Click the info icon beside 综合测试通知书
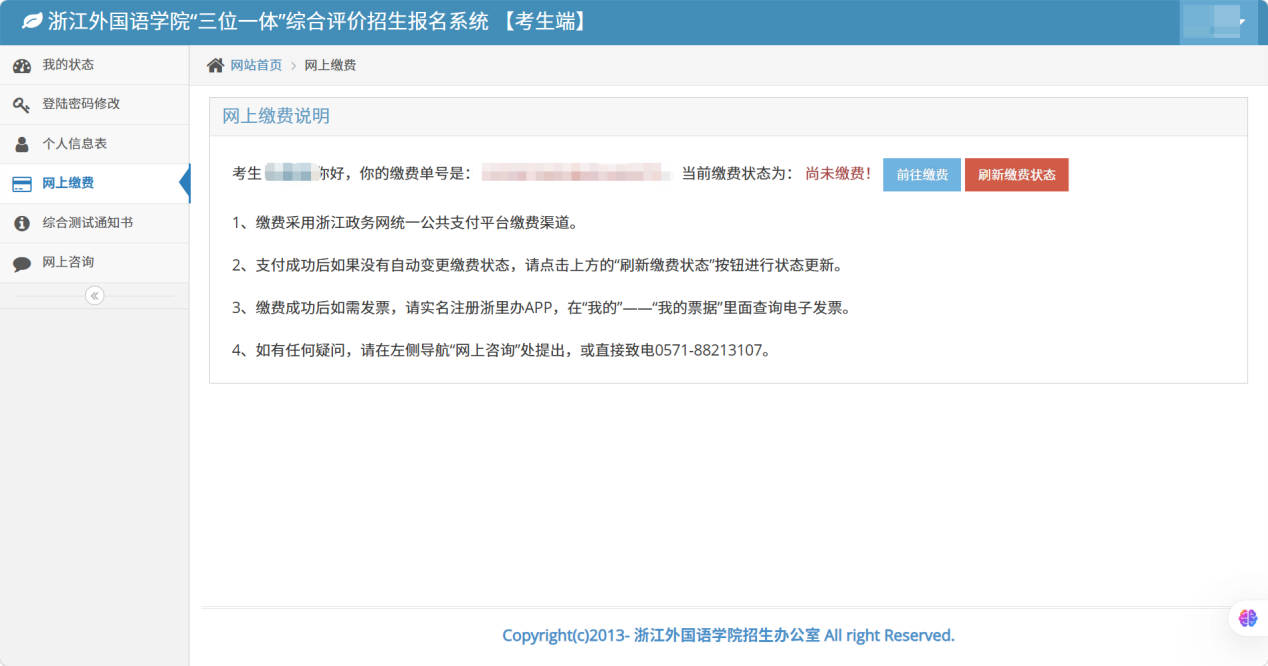 point(22,223)
